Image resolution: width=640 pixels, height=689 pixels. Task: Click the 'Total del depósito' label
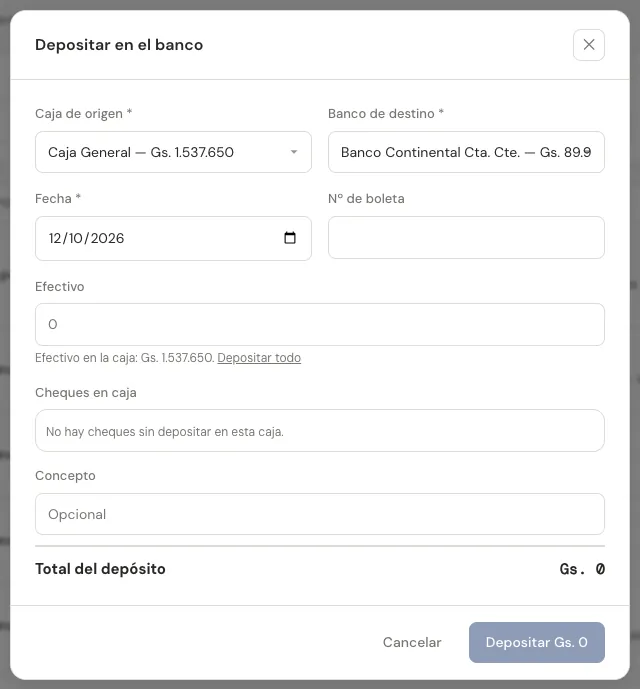(x=100, y=569)
